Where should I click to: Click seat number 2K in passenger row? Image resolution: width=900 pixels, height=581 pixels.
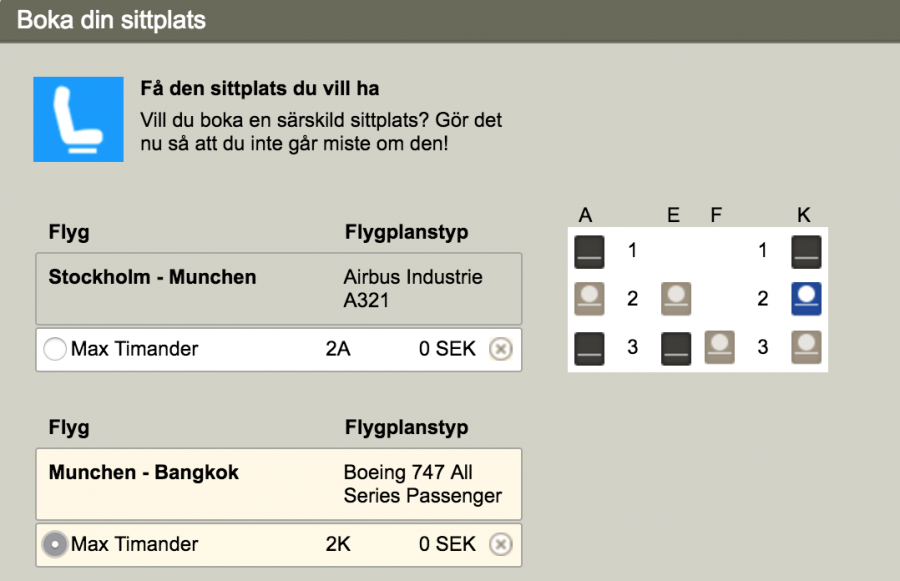click(338, 544)
